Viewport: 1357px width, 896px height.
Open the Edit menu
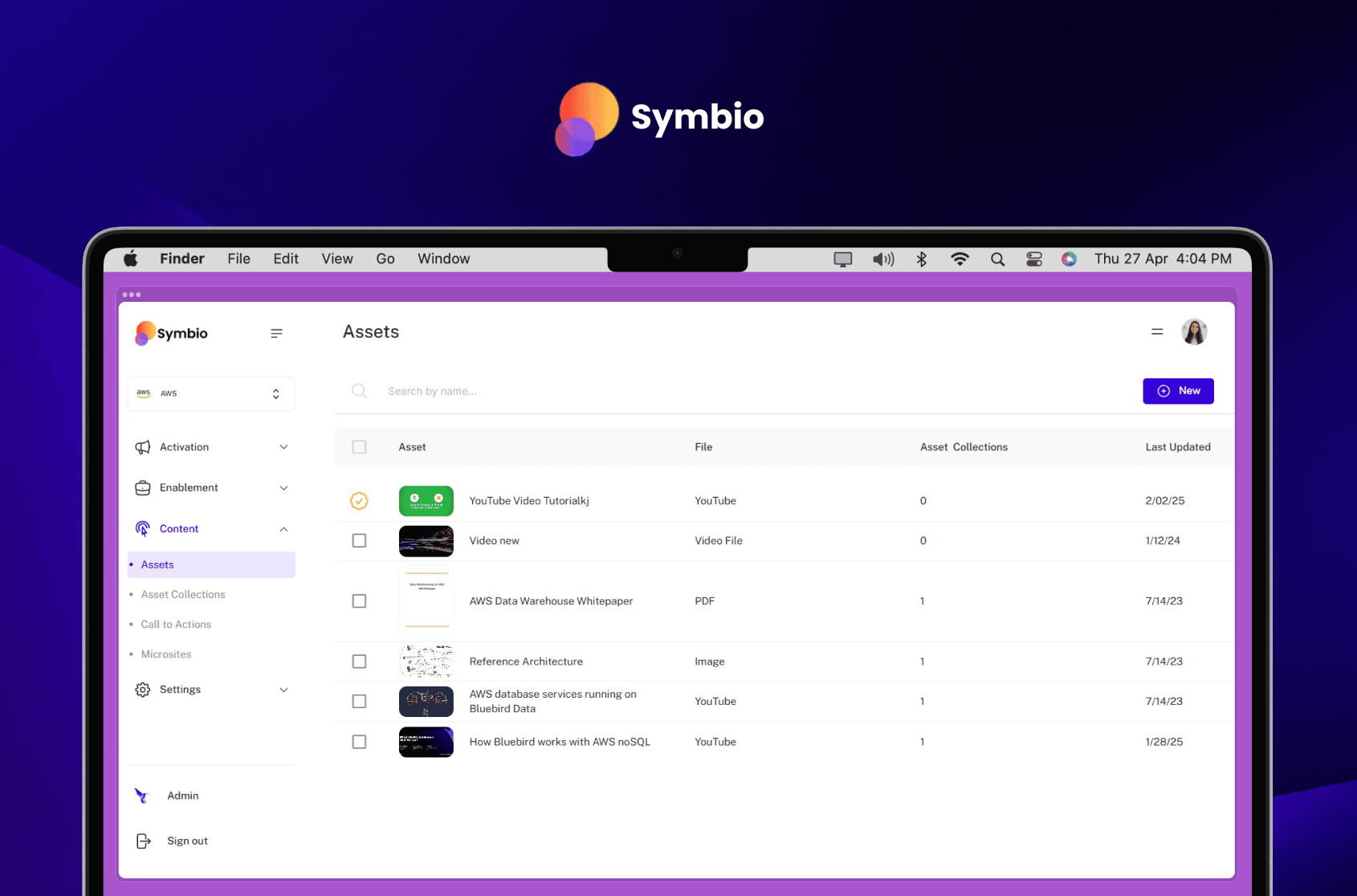[x=286, y=259]
